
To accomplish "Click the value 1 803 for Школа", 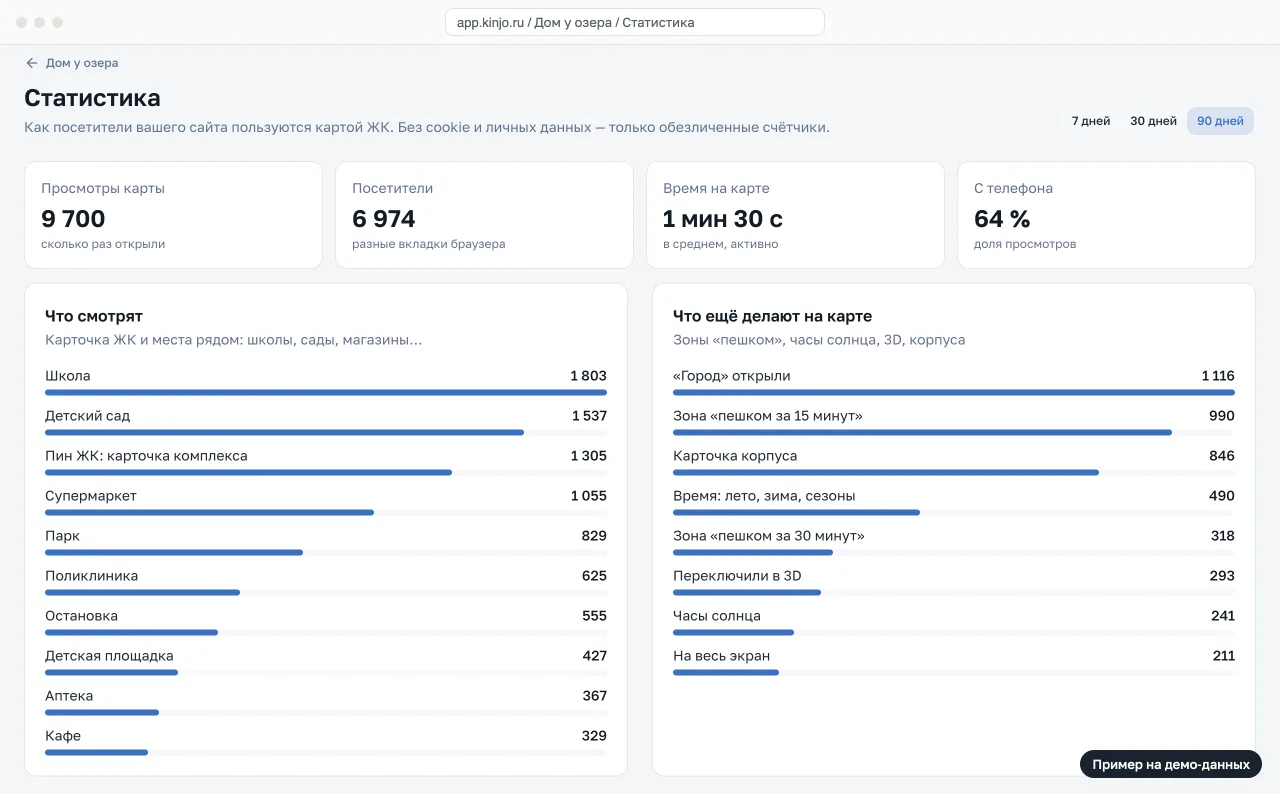I will [x=588, y=376].
